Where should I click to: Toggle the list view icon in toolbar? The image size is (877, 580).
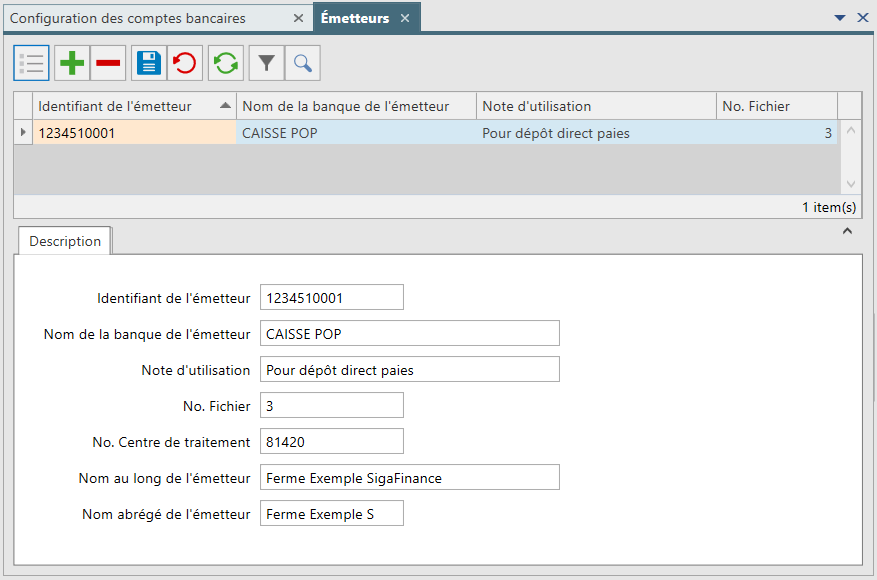[x=31, y=63]
